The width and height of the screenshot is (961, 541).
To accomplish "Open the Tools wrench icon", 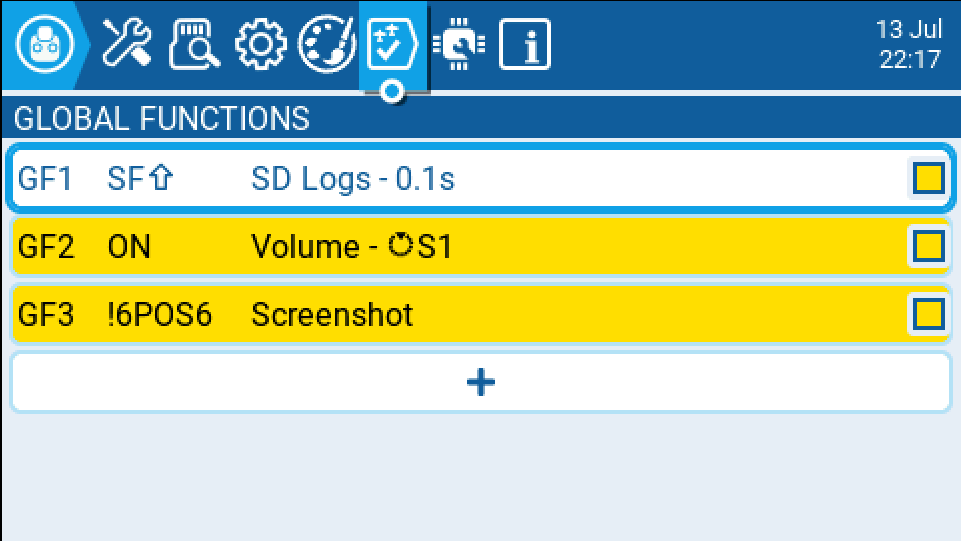I will (126, 43).
